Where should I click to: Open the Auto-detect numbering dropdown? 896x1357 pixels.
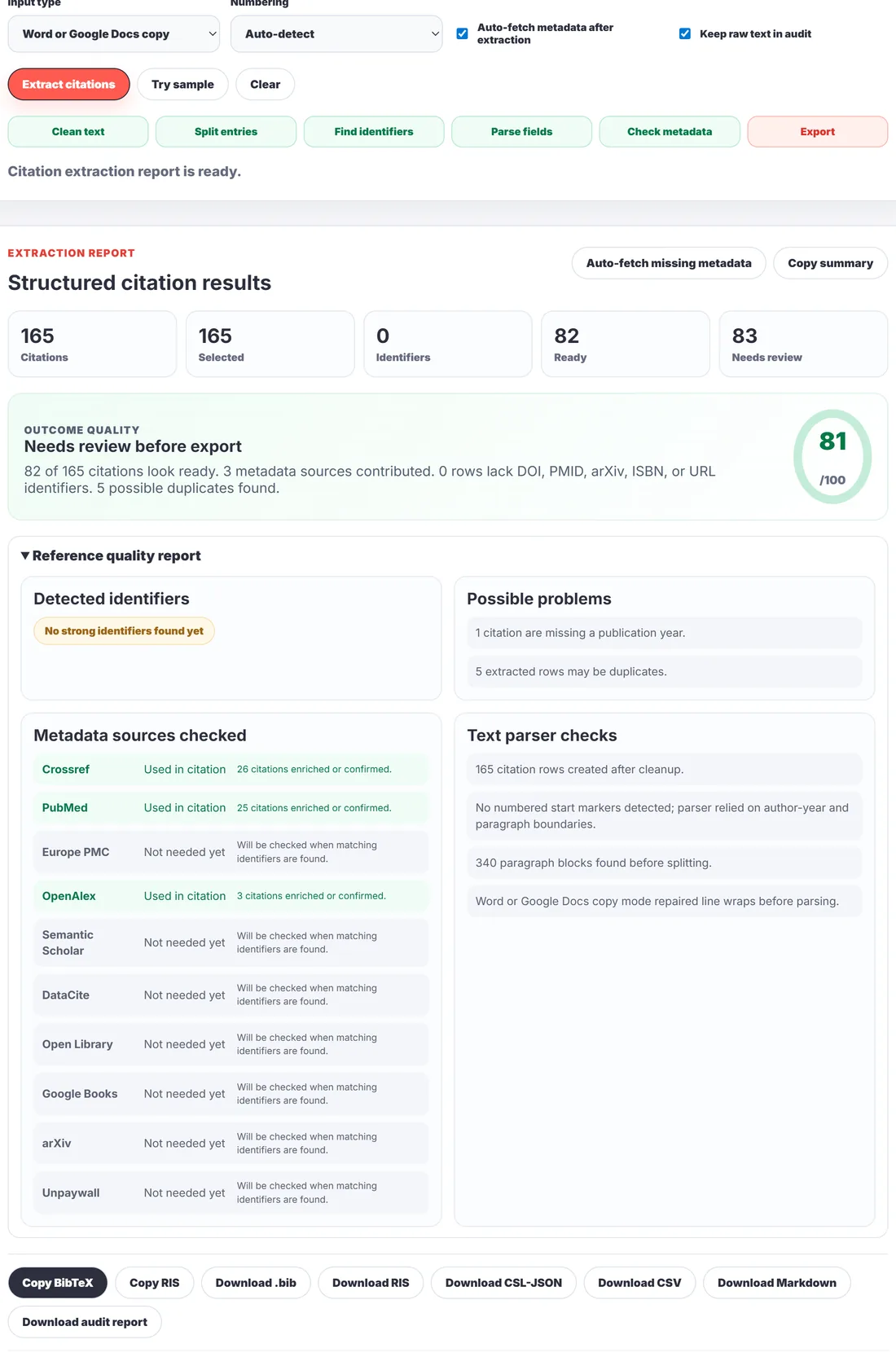tap(336, 34)
